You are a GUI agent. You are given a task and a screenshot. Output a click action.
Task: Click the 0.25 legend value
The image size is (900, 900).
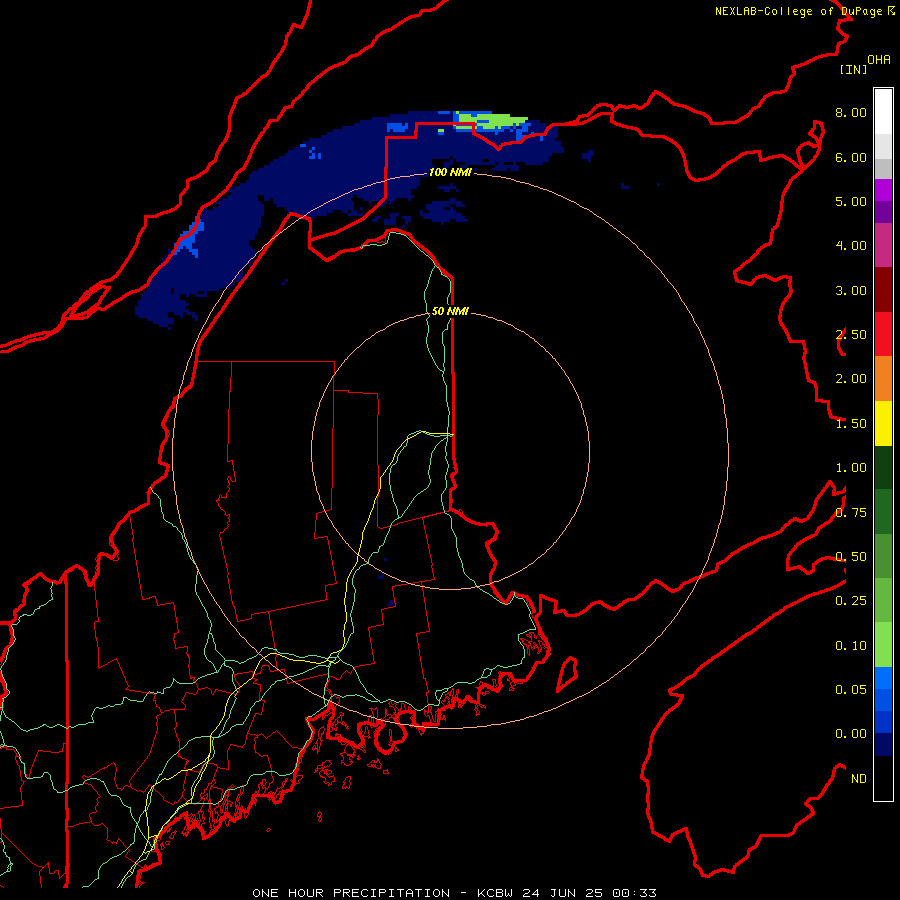tap(851, 601)
